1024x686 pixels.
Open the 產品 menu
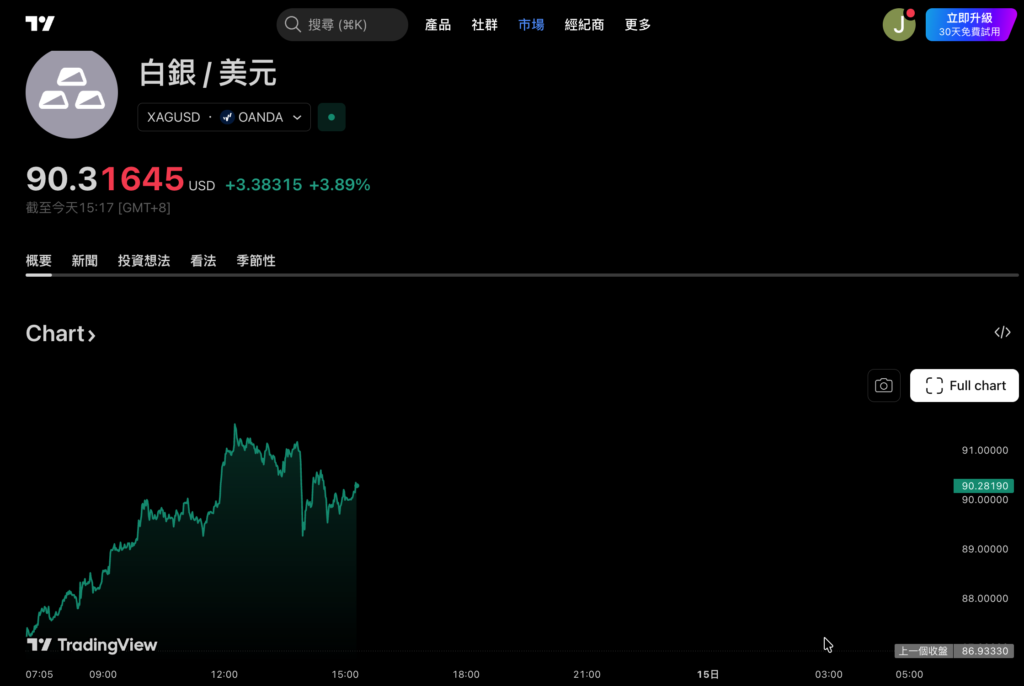pos(438,24)
